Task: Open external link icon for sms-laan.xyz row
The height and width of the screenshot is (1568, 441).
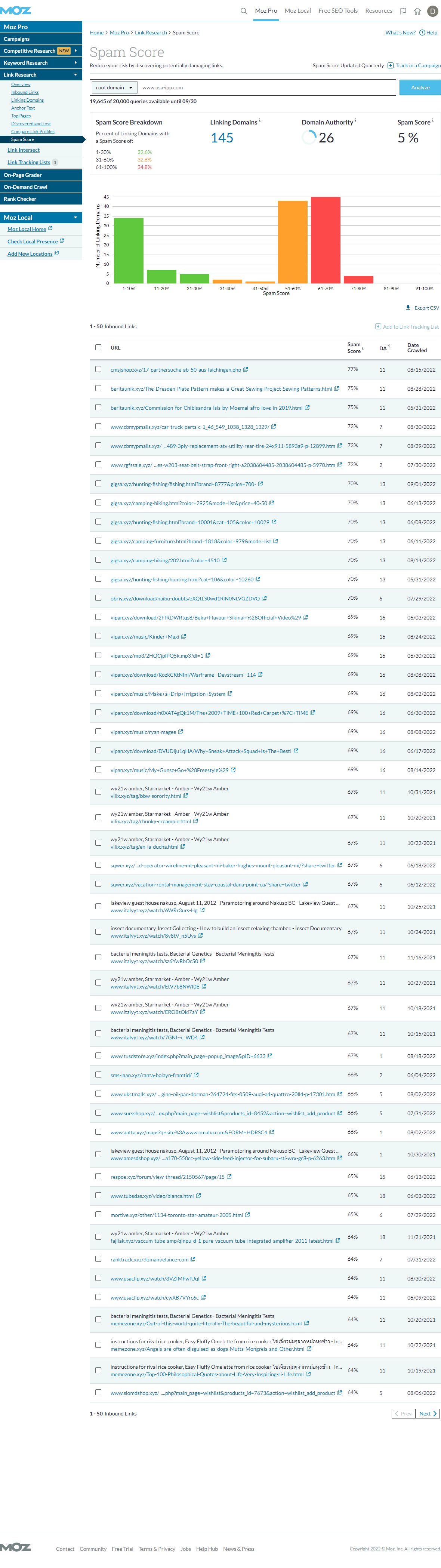Action: [x=197, y=1075]
